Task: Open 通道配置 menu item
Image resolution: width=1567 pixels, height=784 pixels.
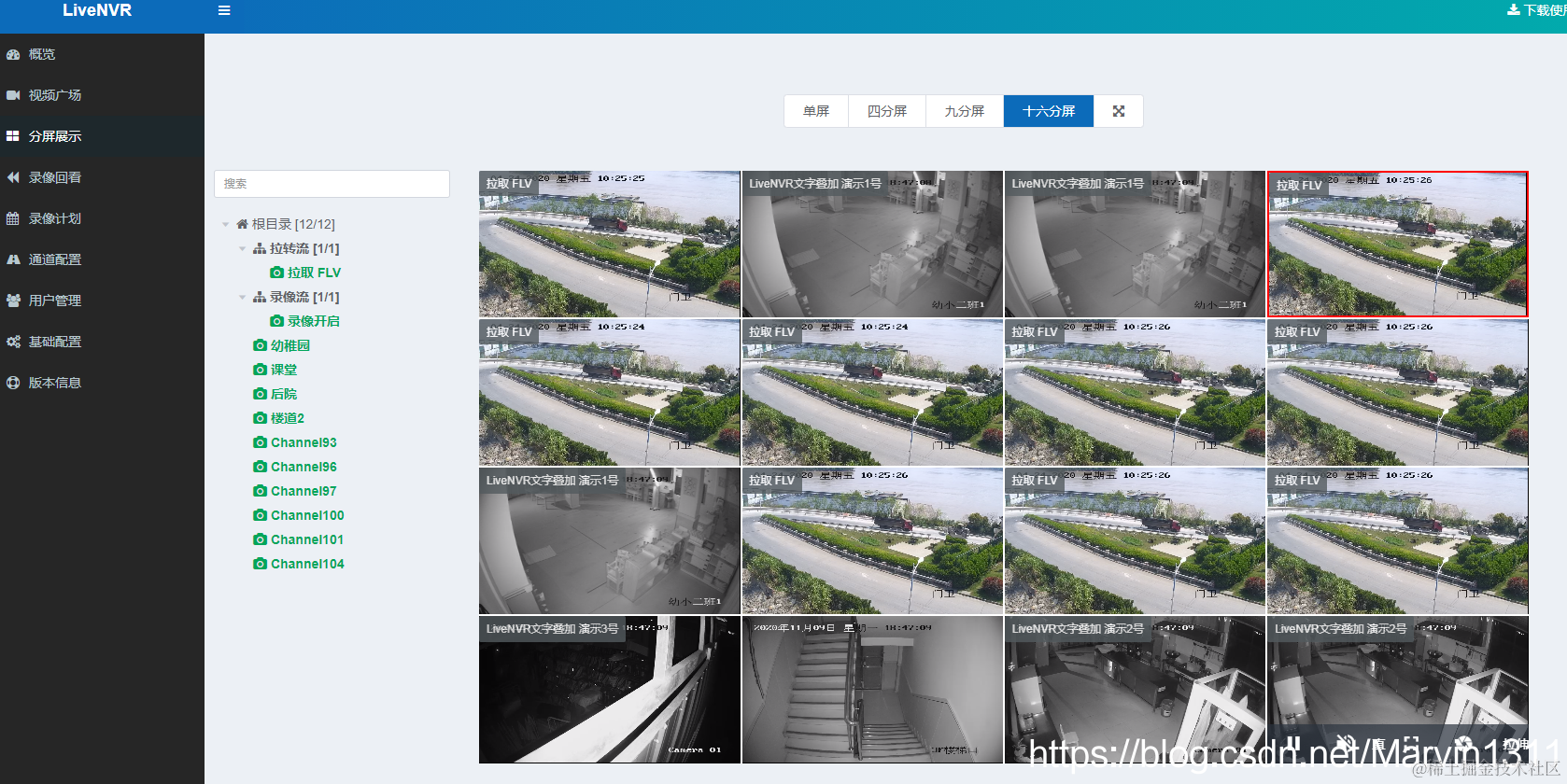Action: (102, 259)
